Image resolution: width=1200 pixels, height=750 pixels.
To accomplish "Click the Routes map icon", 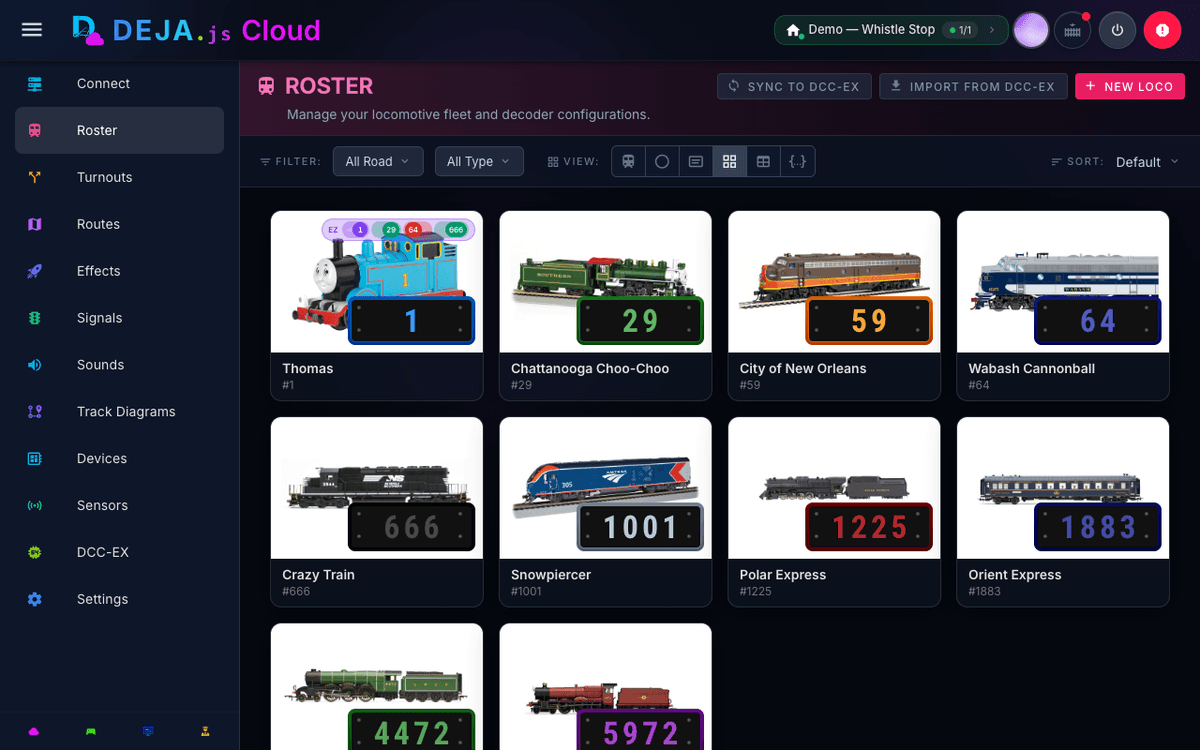I will [x=35, y=224].
